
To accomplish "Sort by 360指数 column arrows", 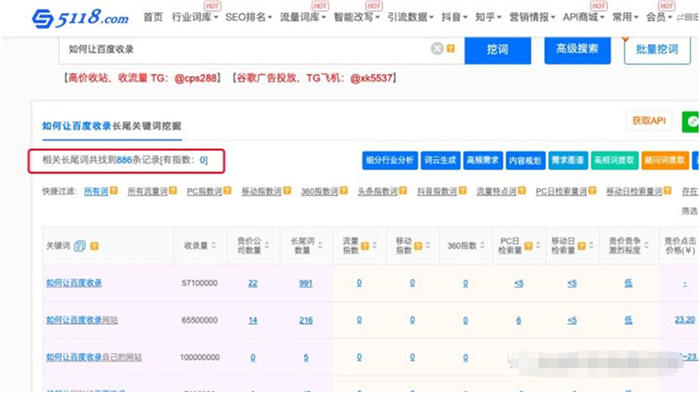I will 482,245.
